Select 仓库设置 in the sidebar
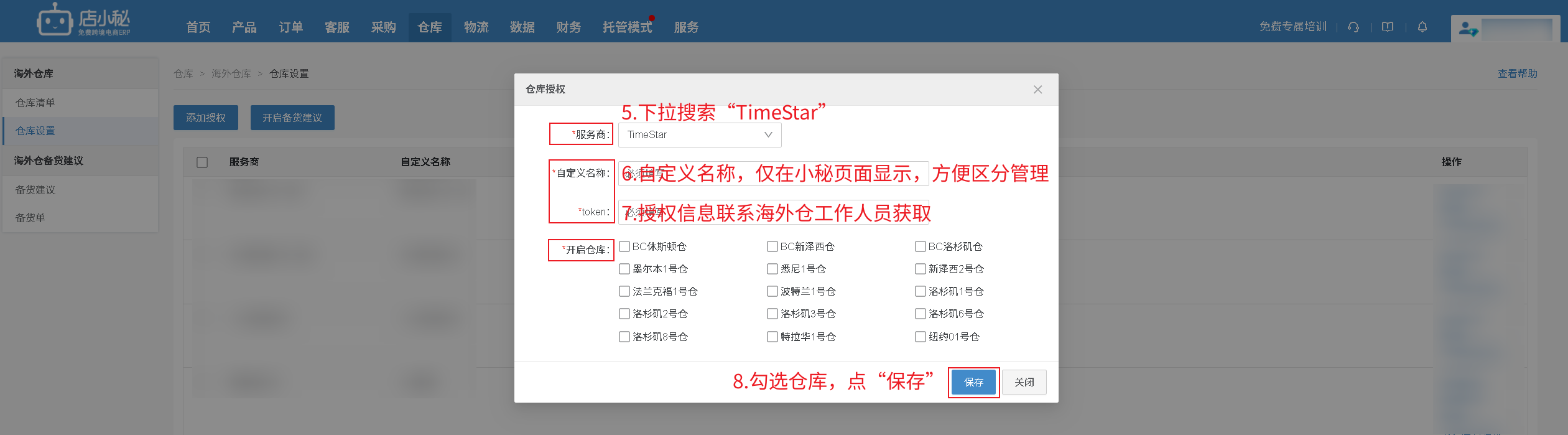 81,131
